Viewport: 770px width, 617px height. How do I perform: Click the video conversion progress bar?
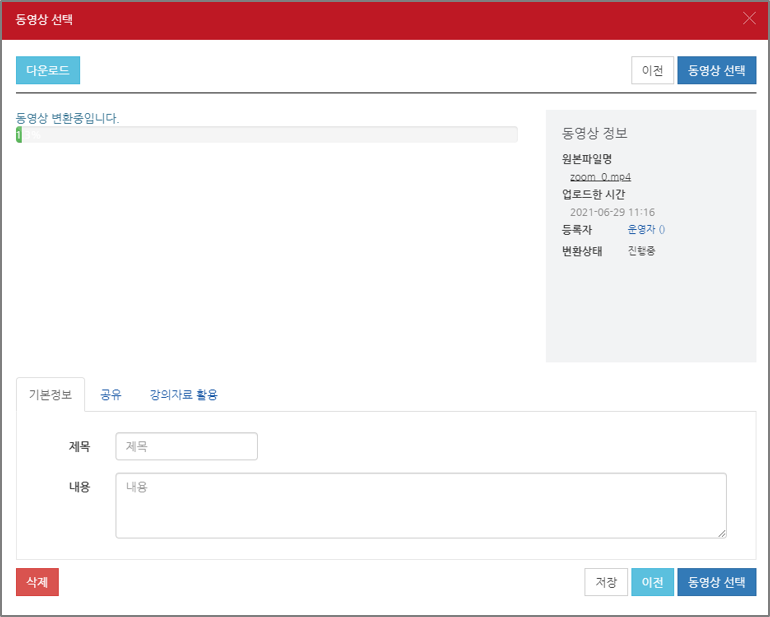[267, 135]
